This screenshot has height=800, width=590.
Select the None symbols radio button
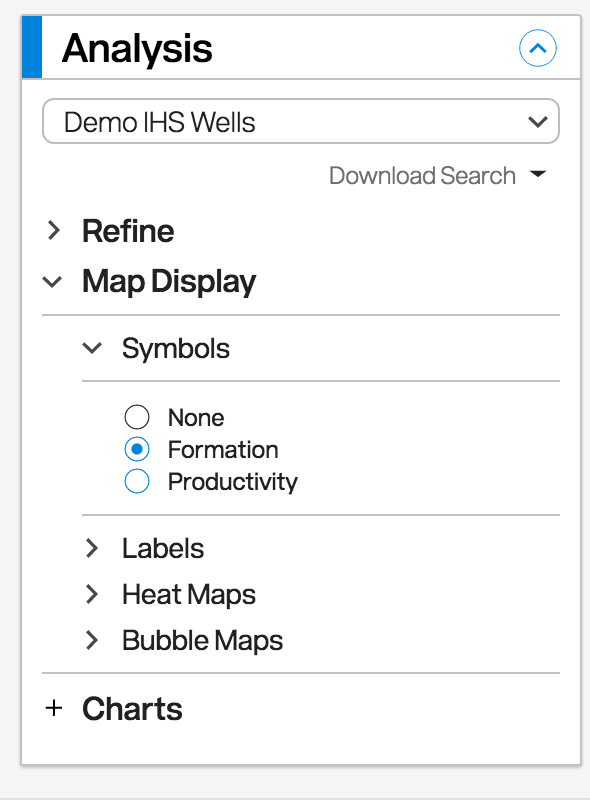point(137,417)
